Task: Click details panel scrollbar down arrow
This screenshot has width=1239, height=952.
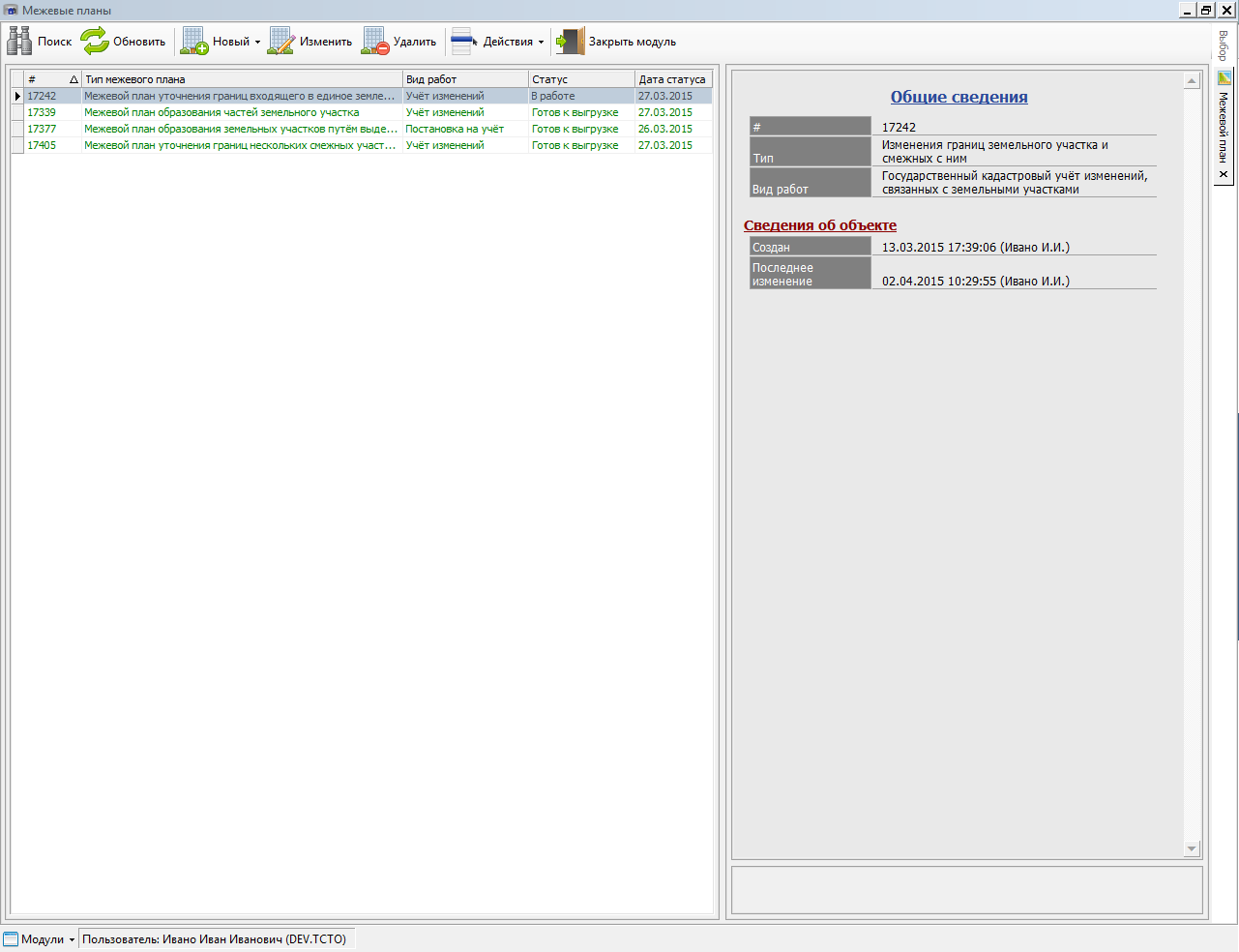Action: (x=1192, y=849)
